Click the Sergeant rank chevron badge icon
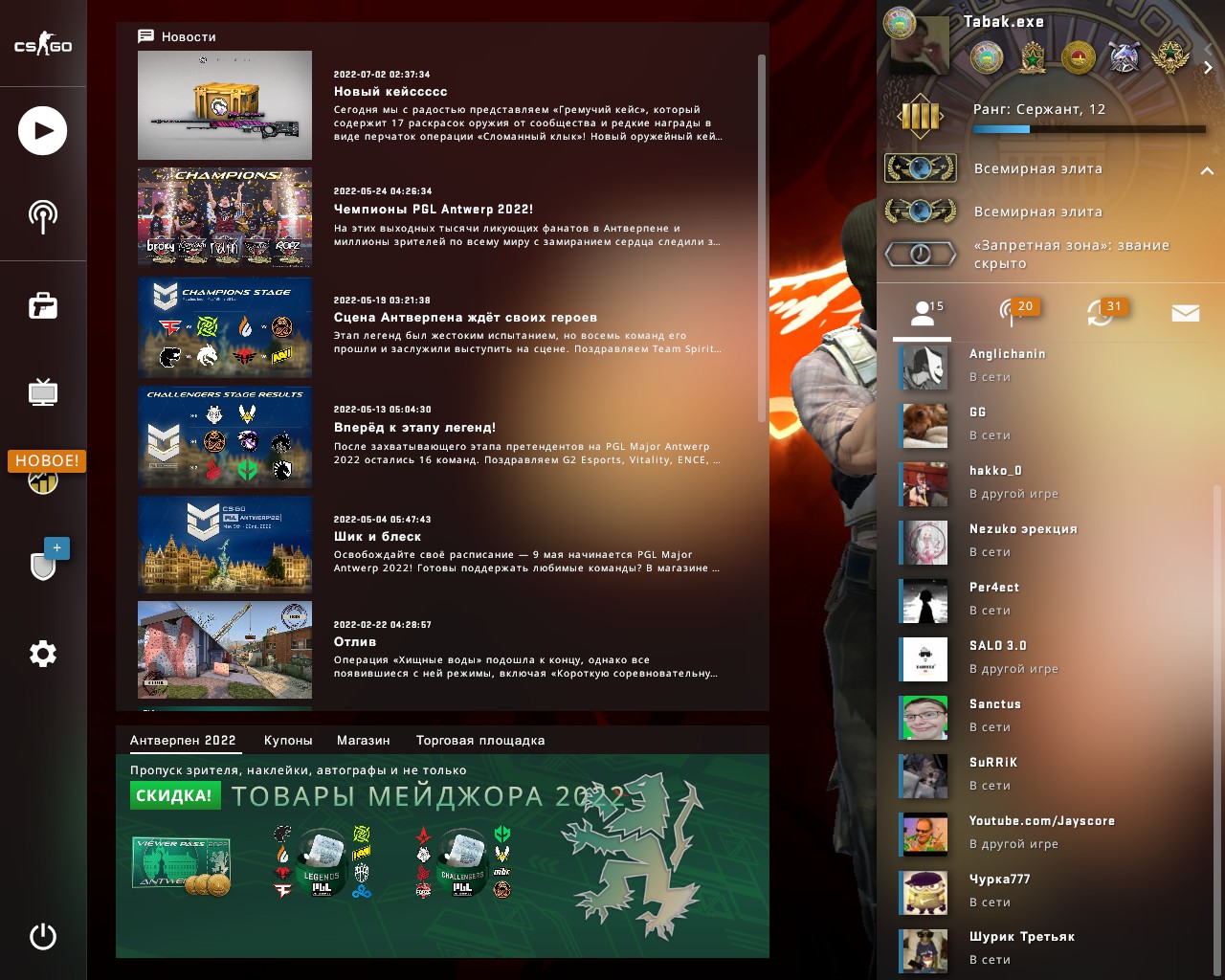 921,117
